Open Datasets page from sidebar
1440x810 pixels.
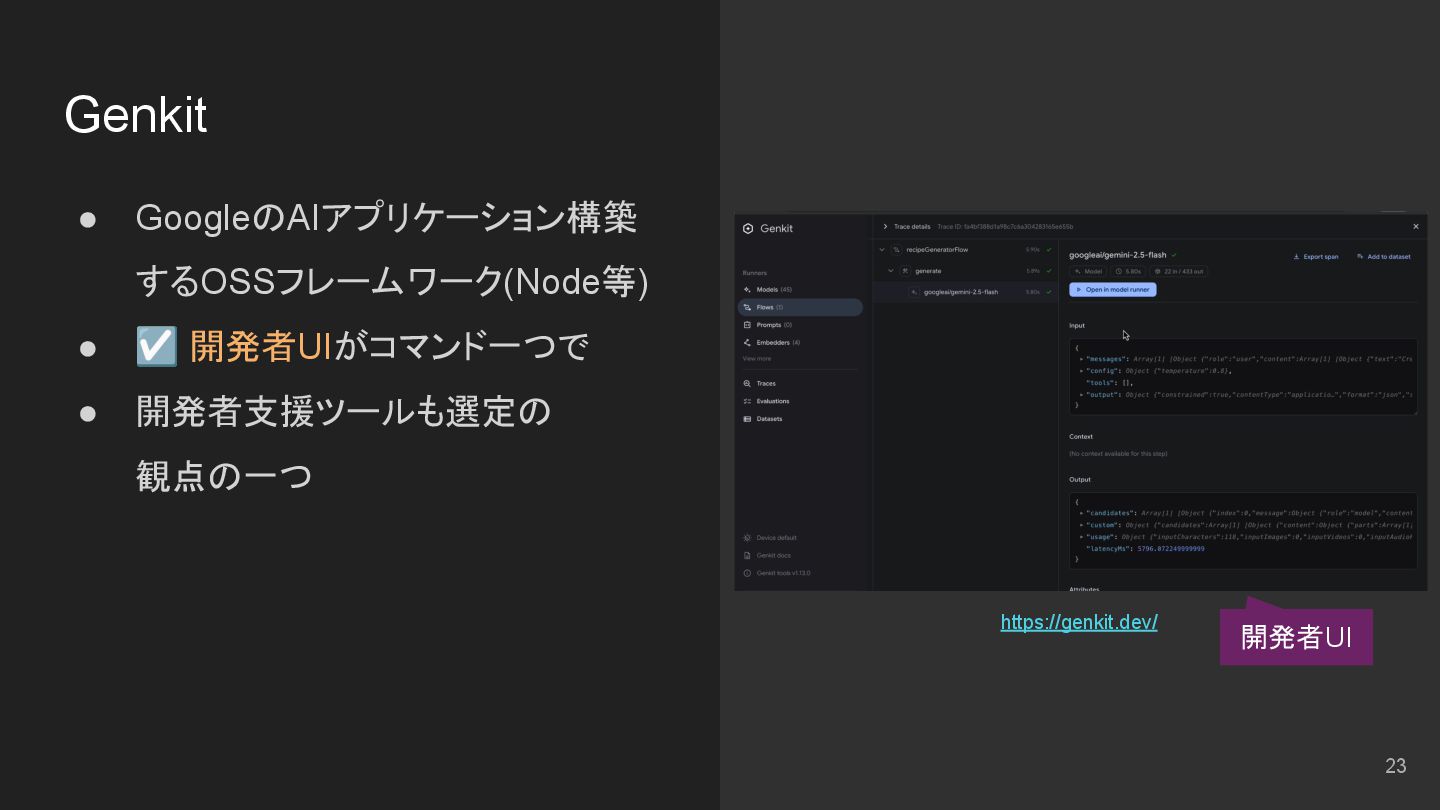coord(800,419)
